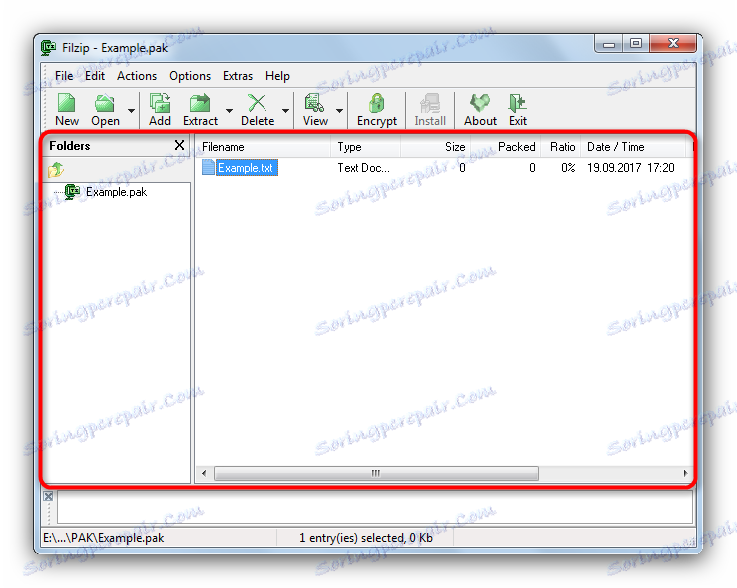Open the File menu

(64, 76)
